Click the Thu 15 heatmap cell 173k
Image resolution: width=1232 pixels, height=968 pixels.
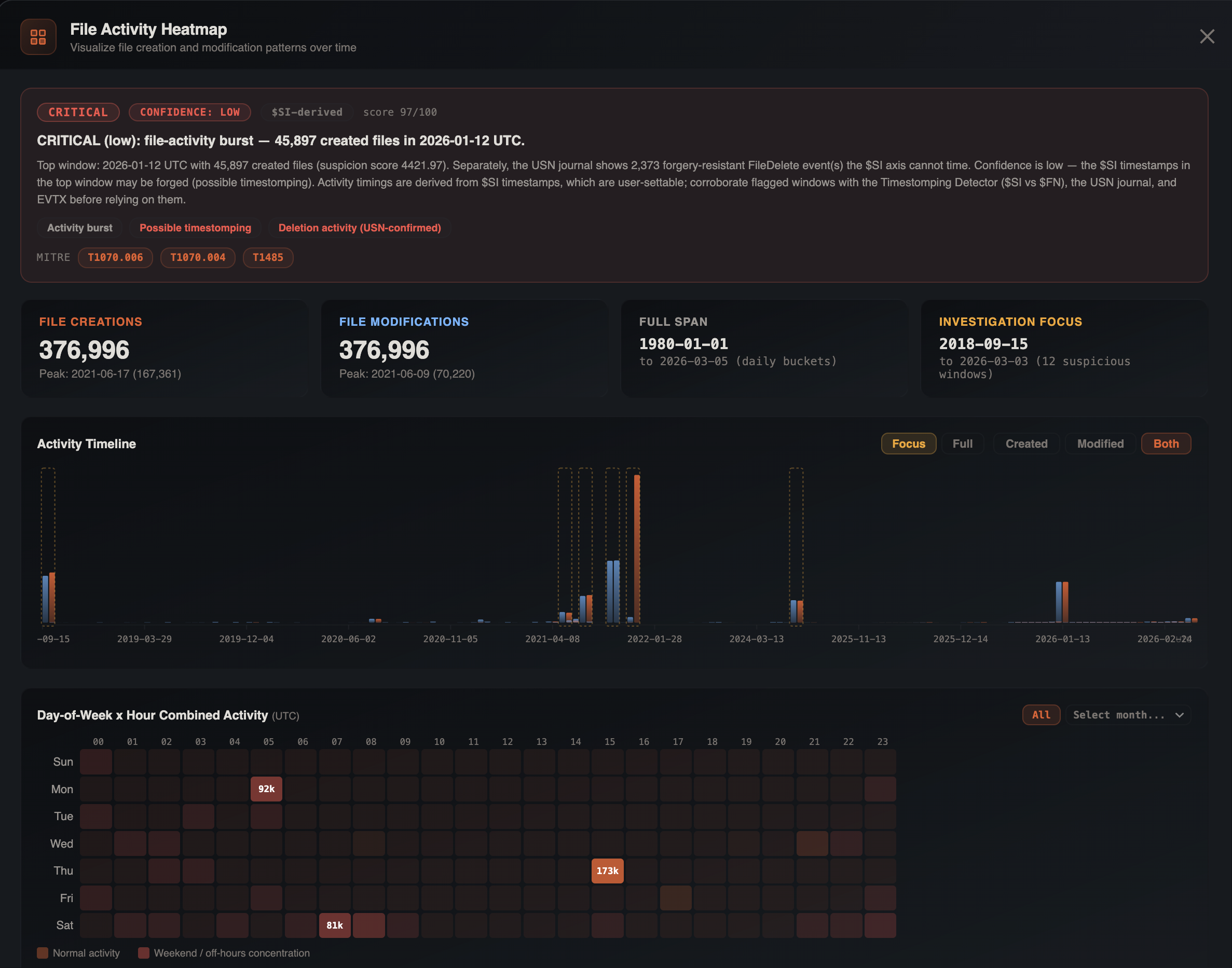[607, 870]
